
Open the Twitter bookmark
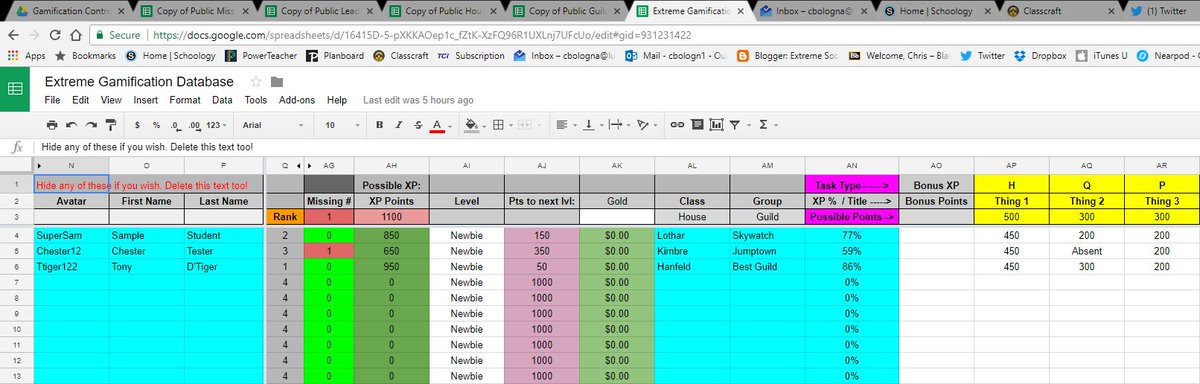point(982,56)
